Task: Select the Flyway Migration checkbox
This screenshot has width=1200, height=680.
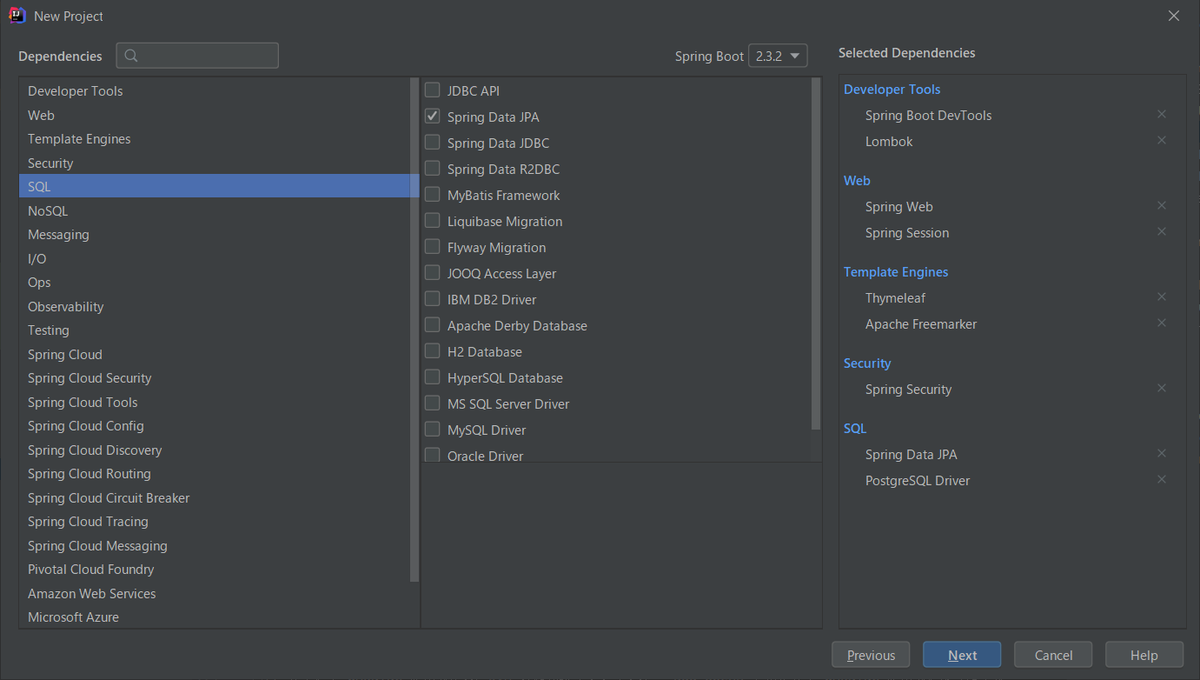Action: 432,246
